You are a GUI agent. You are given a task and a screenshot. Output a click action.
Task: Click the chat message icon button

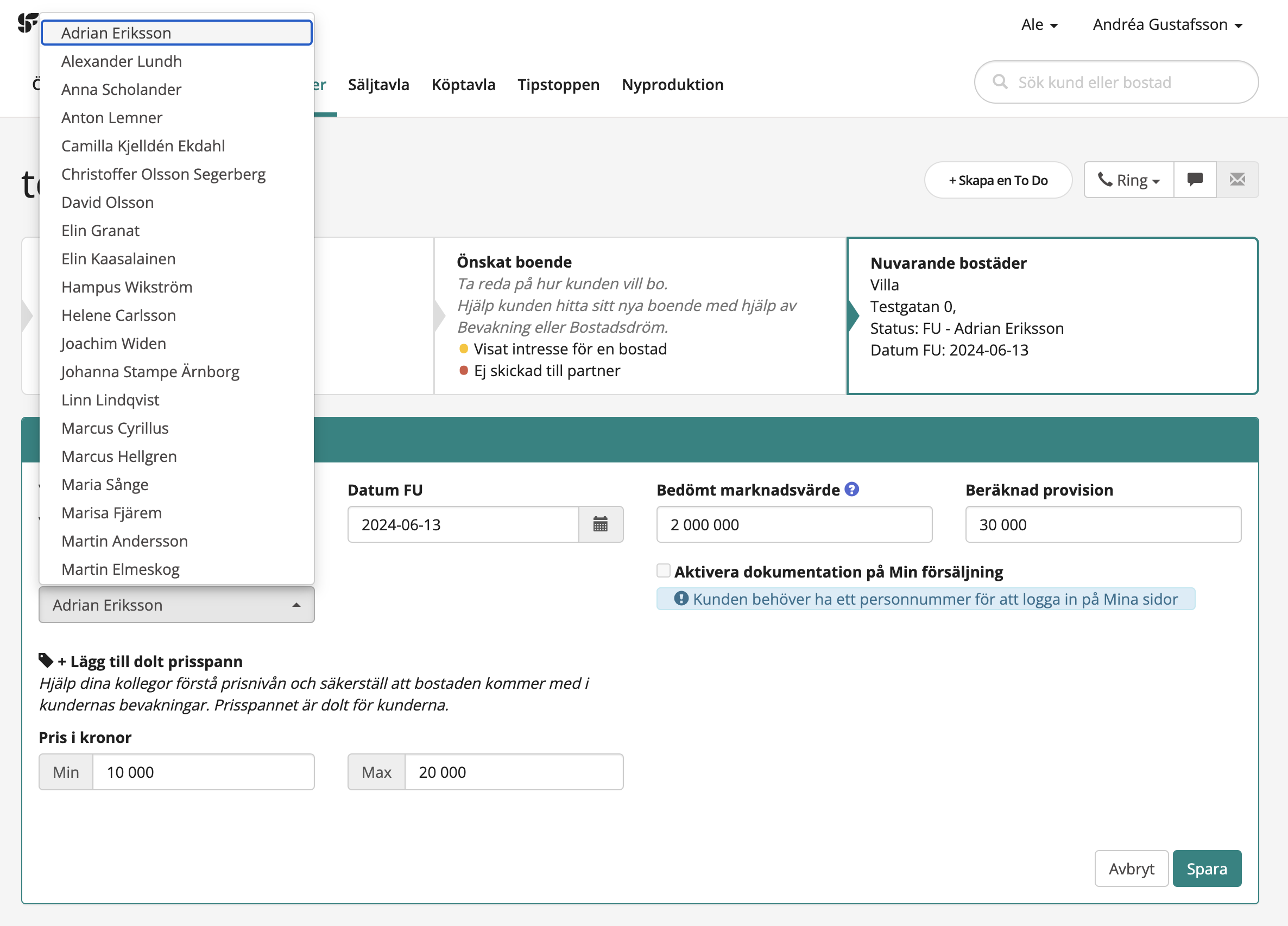tap(1195, 180)
